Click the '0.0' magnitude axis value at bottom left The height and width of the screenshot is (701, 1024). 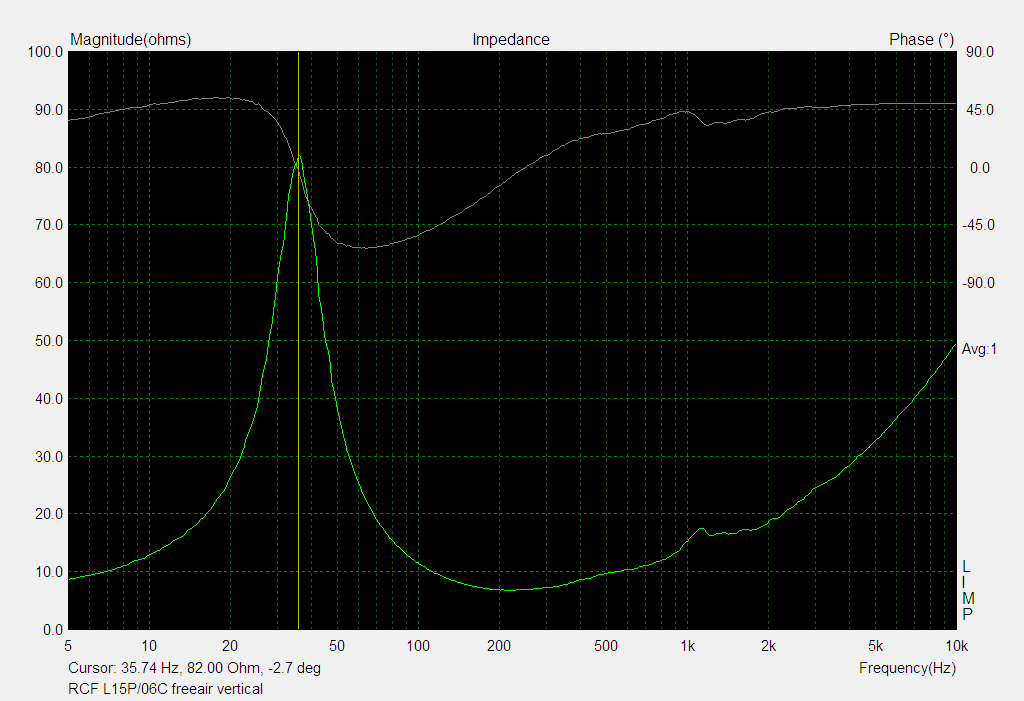pos(53,630)
